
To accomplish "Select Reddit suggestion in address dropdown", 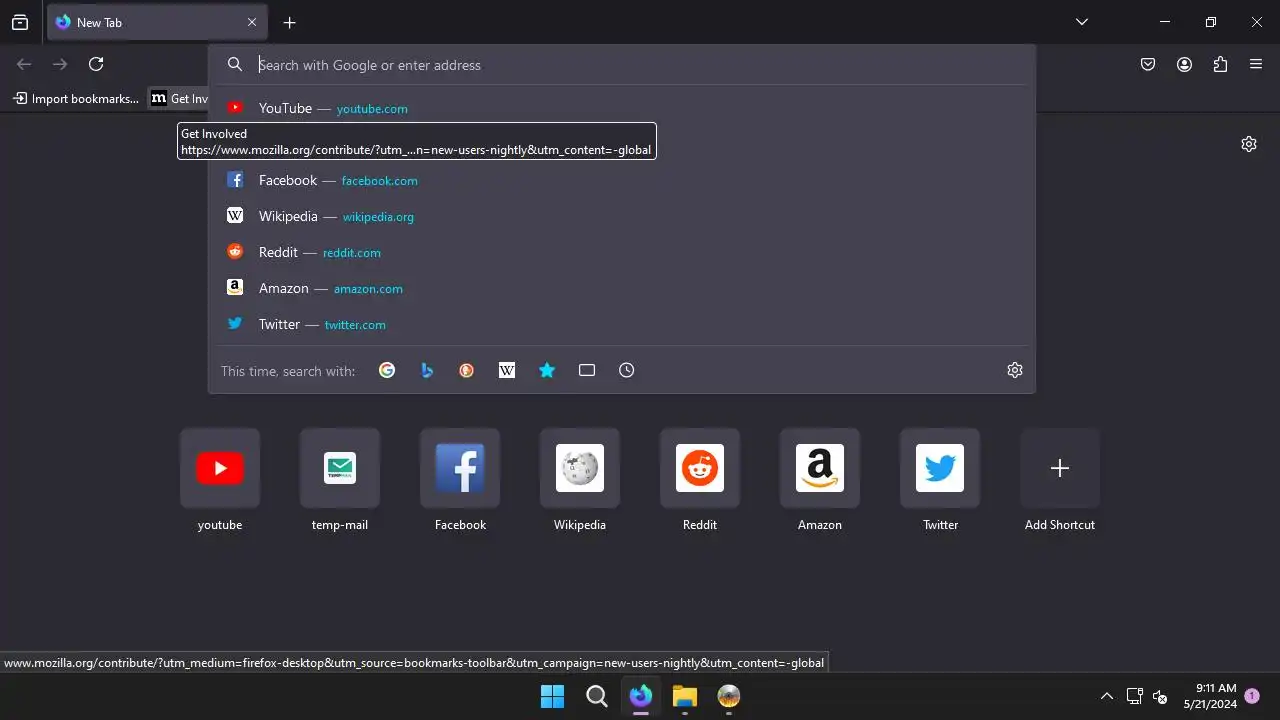I will pos(621,252).
